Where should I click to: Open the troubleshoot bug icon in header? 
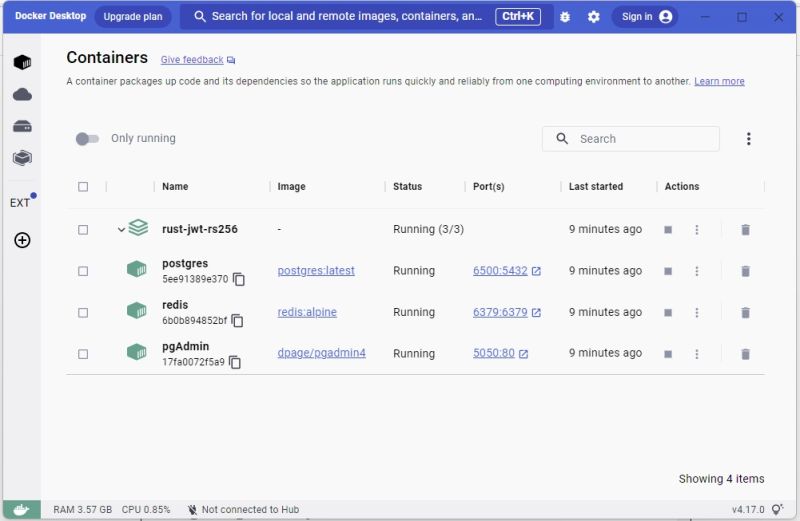[x=565, y=17]
